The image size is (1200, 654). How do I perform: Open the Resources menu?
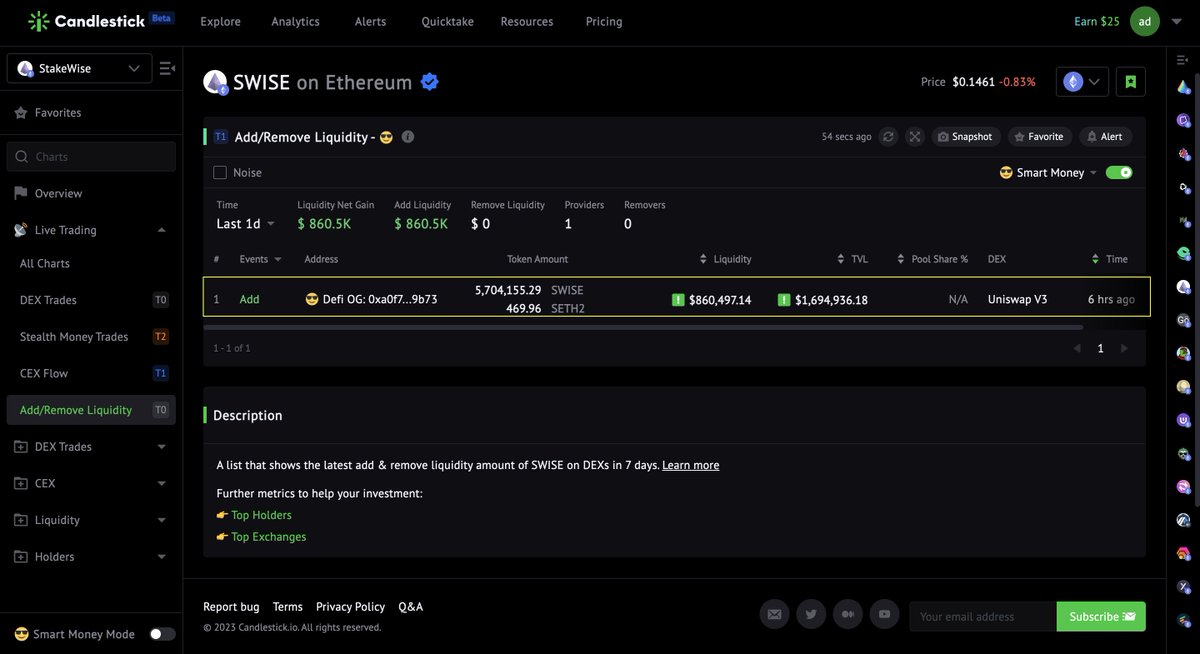527,21
